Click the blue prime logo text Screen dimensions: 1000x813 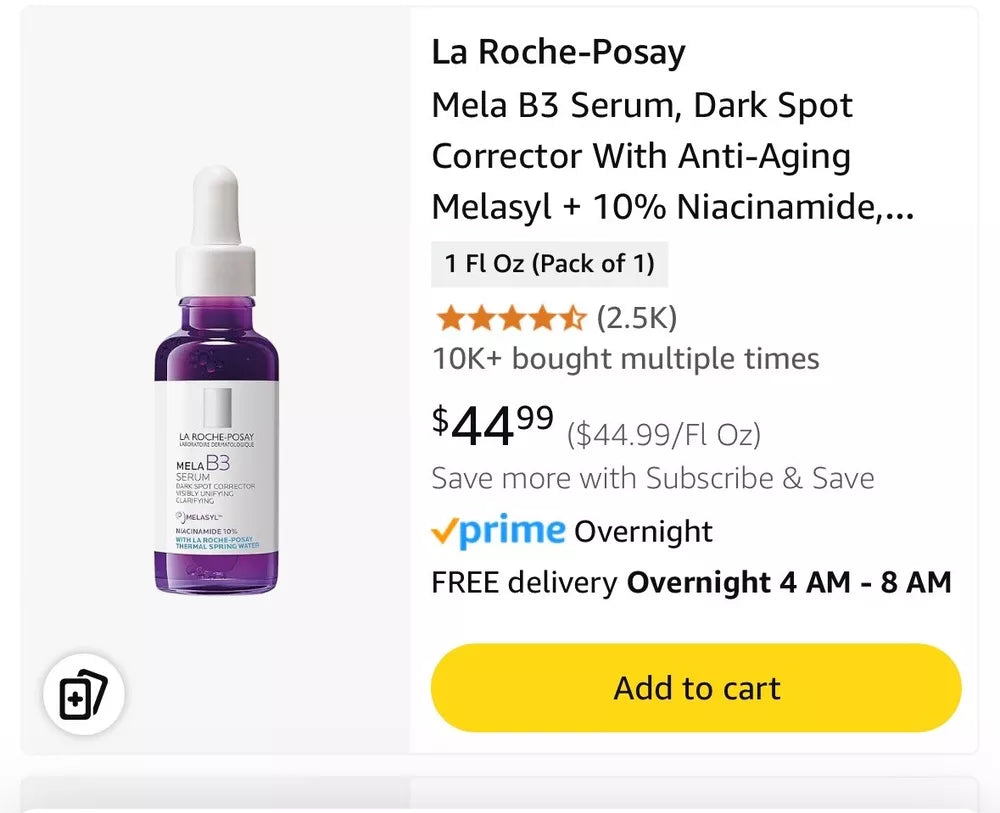[x=512, y=531]
